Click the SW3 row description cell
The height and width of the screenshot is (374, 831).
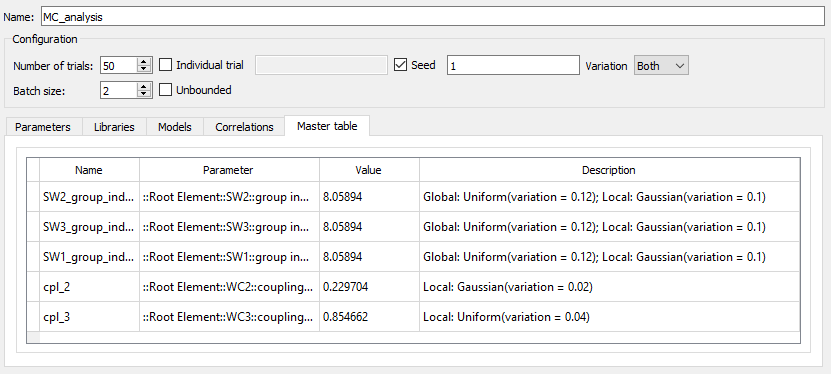[x=609, y=227]
